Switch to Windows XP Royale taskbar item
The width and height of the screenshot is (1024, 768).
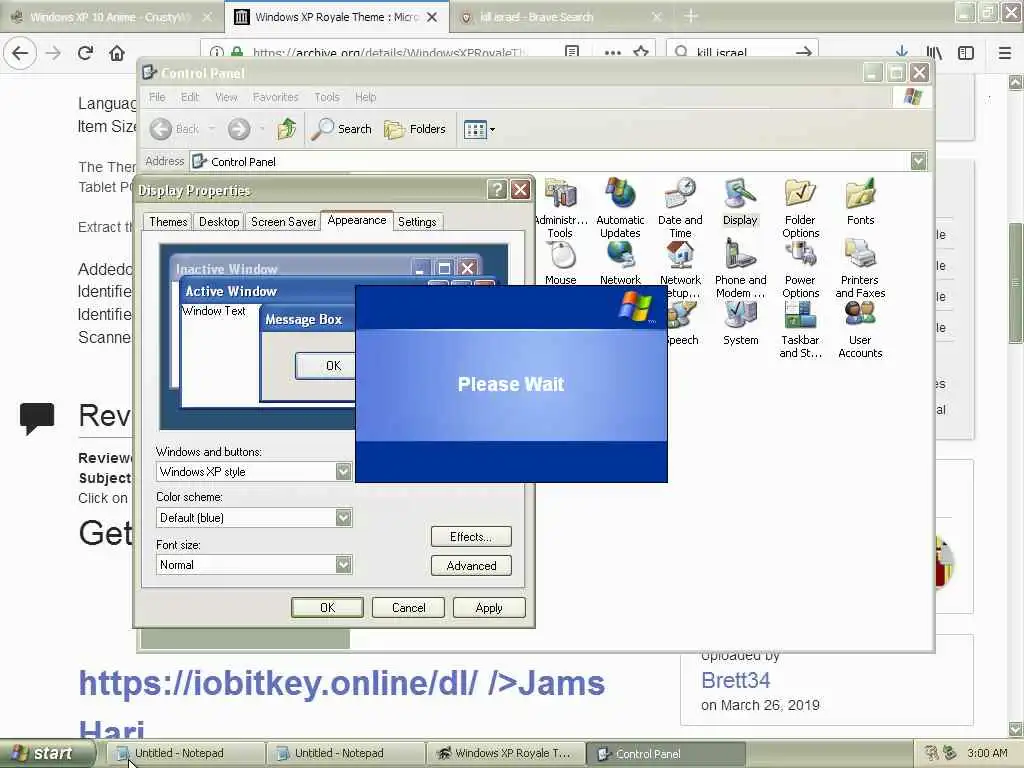(505, 754)
